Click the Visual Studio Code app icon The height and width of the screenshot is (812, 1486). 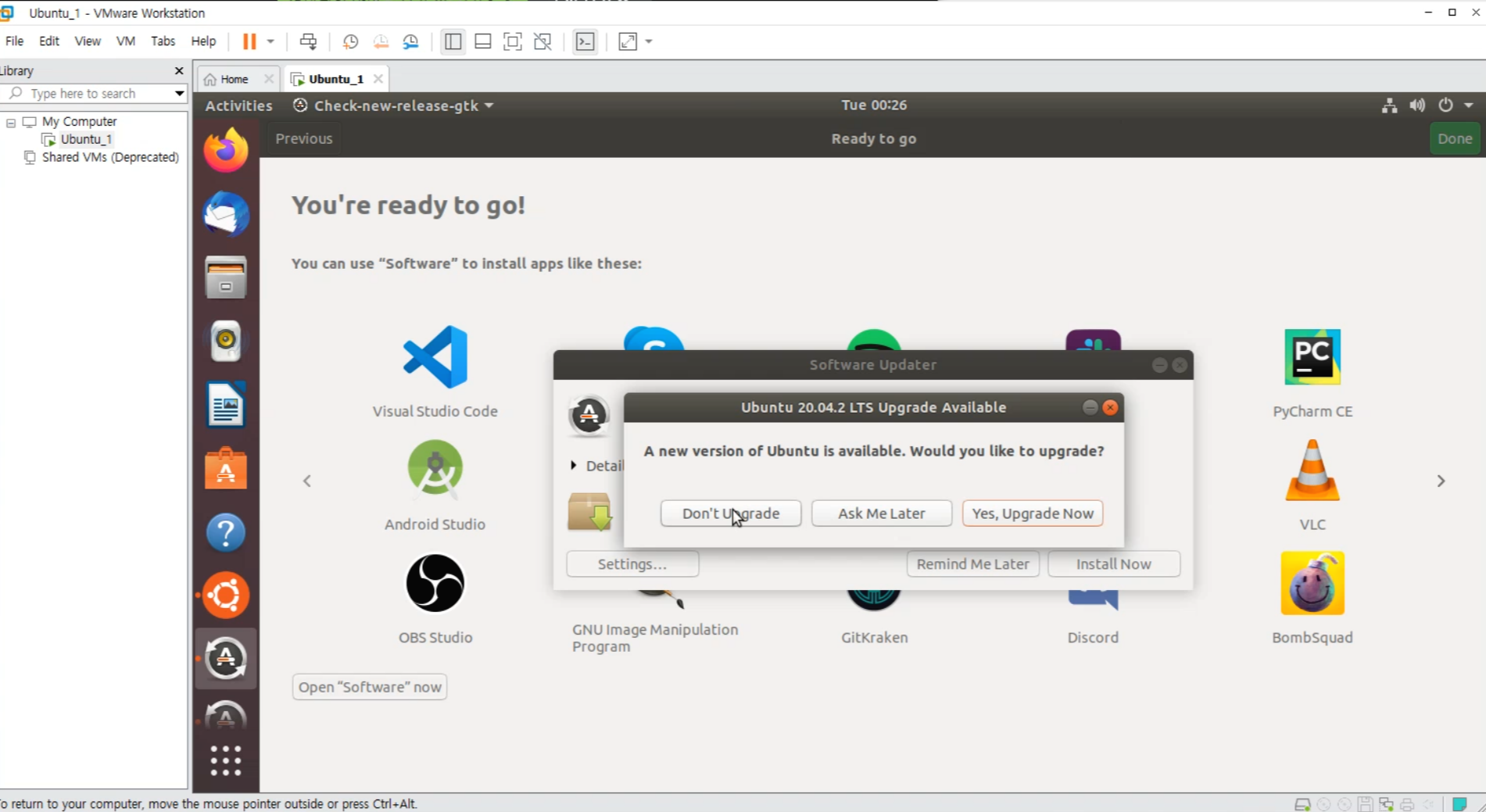[x=435, y=357]
